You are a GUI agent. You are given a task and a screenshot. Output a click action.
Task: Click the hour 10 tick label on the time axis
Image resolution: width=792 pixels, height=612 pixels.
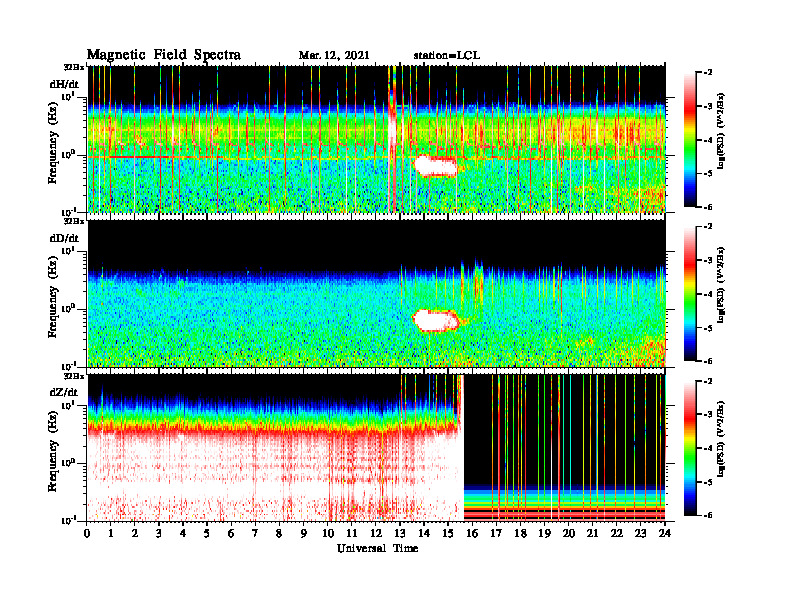tap(328, 533)
